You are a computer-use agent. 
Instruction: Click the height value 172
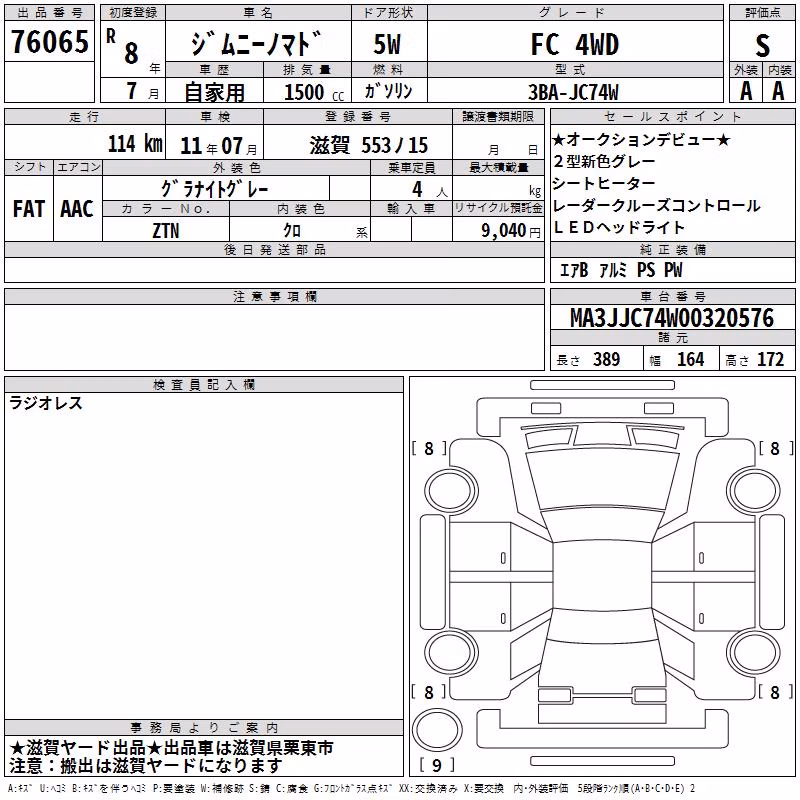770,359
